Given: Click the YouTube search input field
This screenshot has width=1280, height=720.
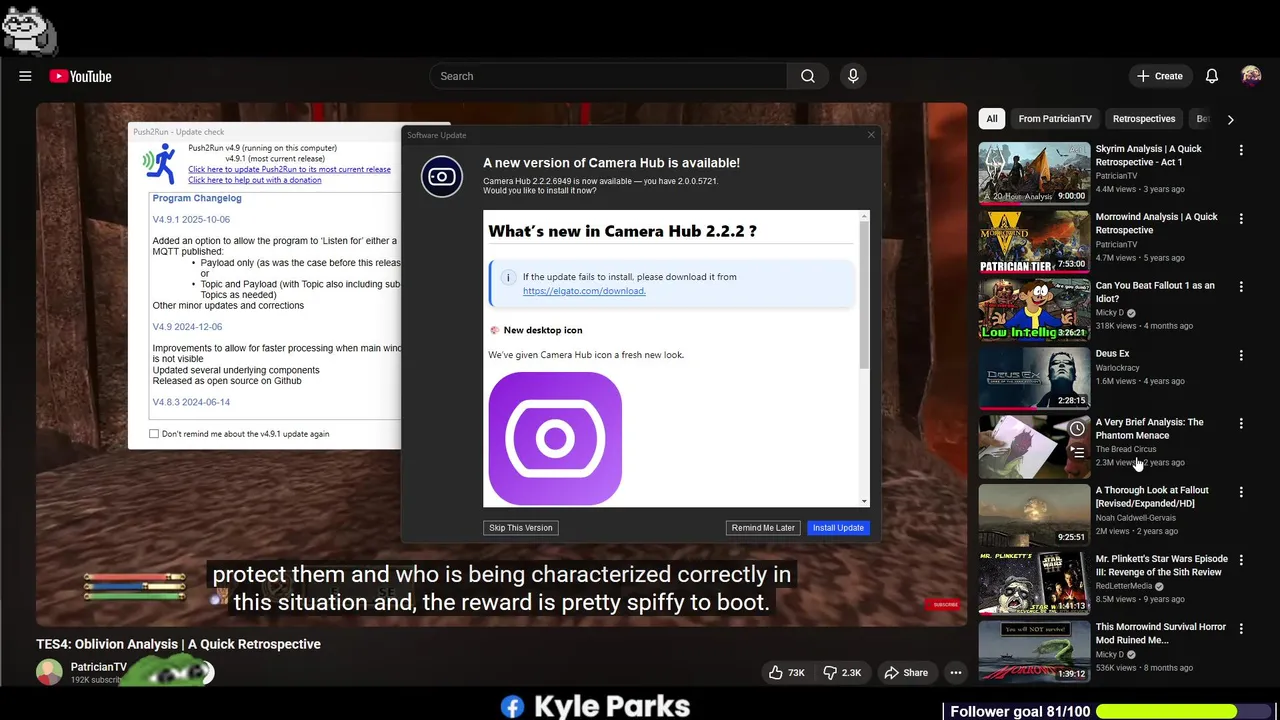Looking at the screenshot, I should [x=608, y=76].
